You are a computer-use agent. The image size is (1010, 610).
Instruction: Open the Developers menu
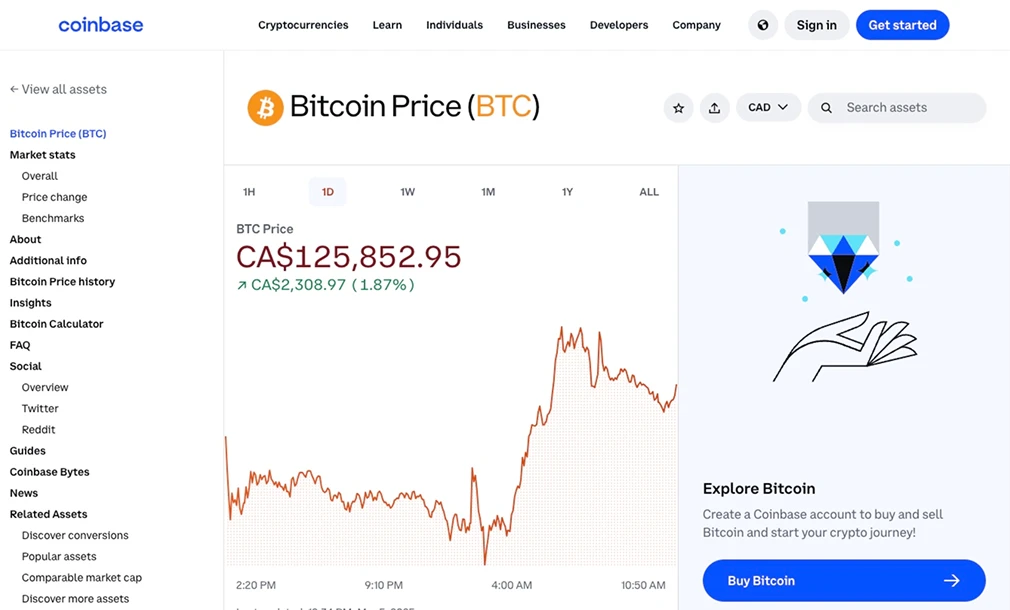(618, 24)
